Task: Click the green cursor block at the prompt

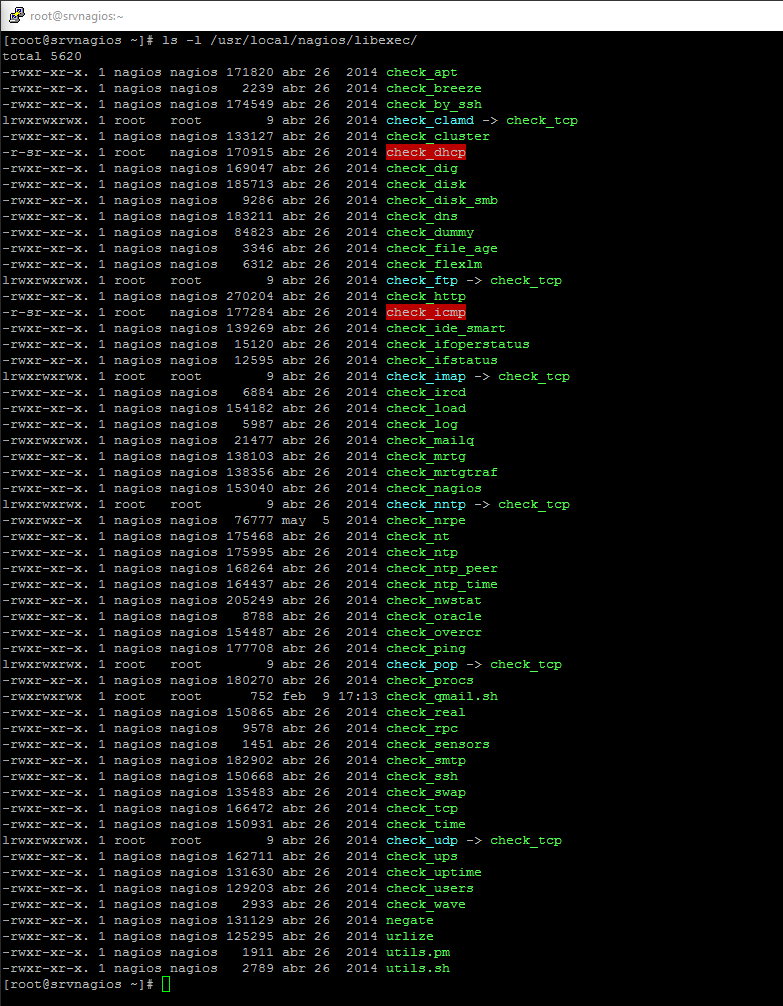Action: click(166, 984)
